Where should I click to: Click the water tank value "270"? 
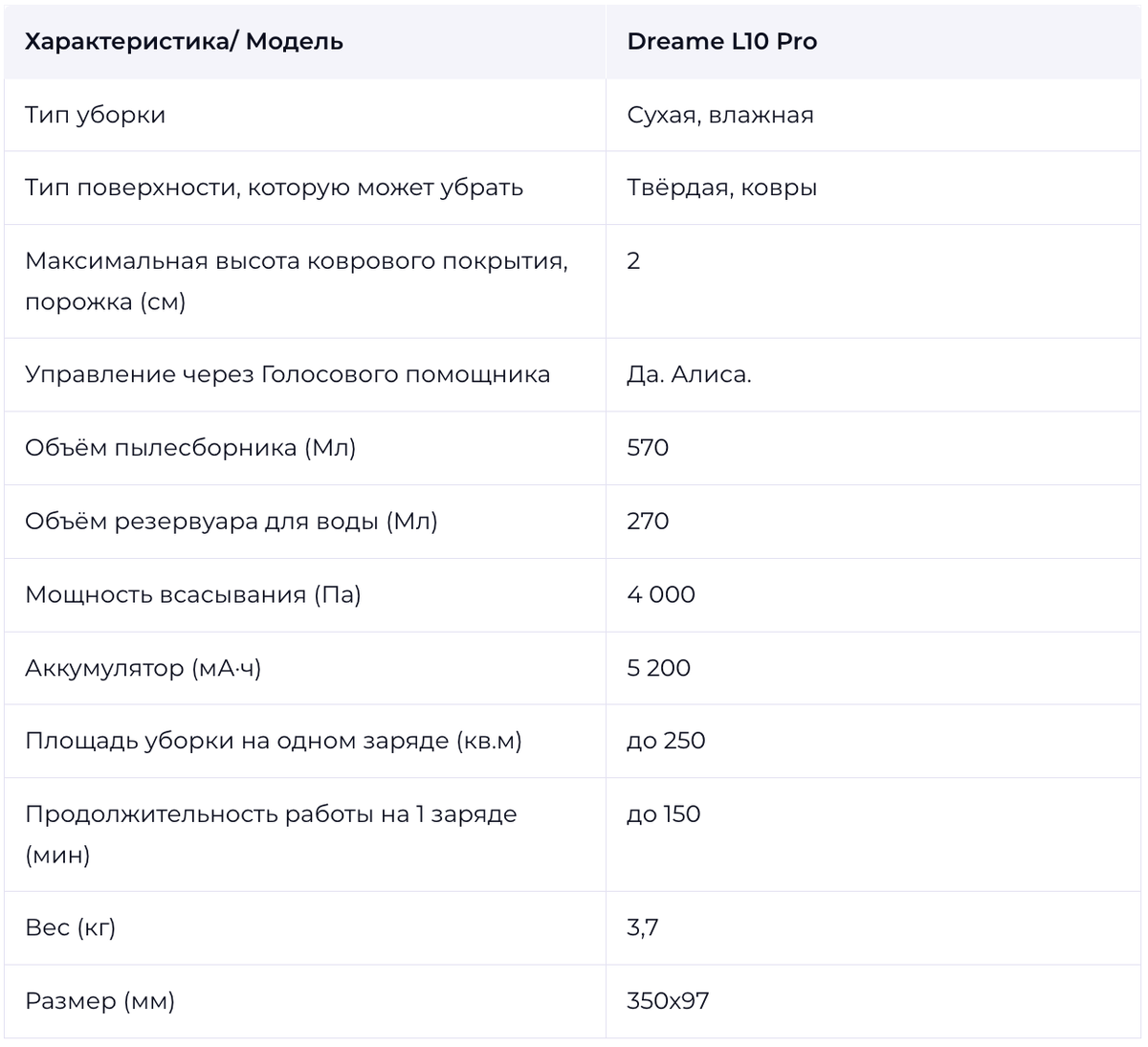point(648,522)
